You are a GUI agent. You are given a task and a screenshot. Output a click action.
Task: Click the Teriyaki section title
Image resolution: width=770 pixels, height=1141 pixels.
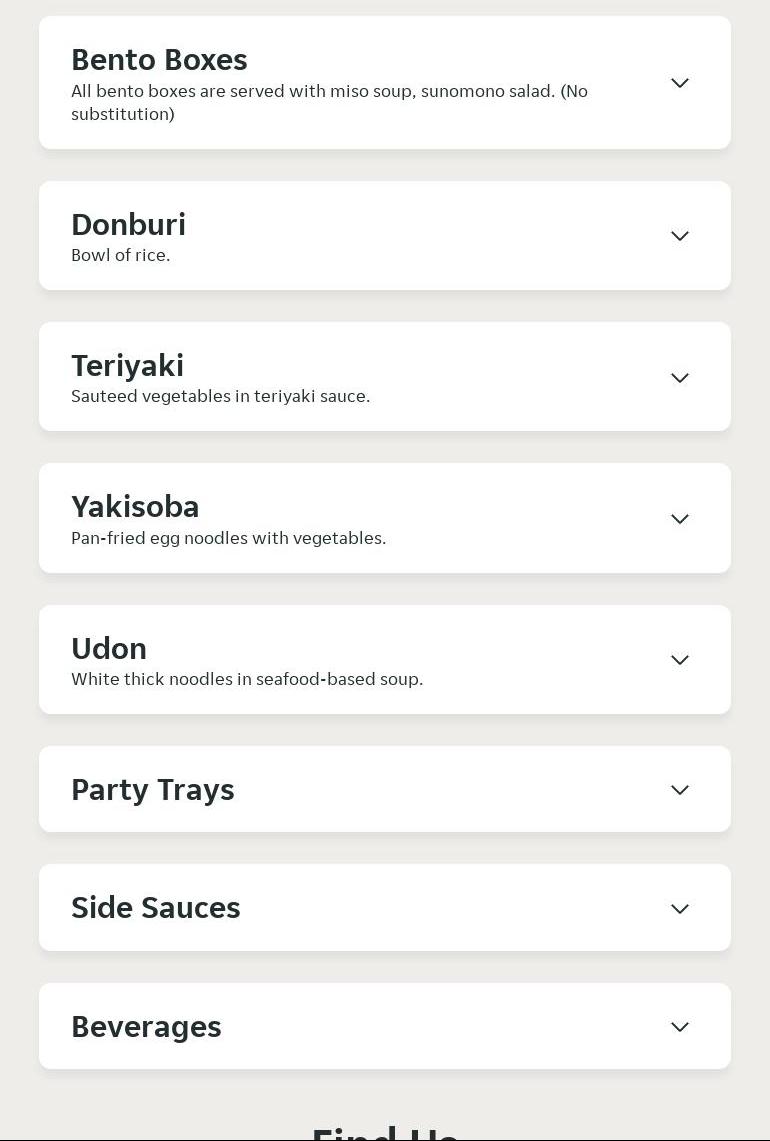click(x=127, y=366)
